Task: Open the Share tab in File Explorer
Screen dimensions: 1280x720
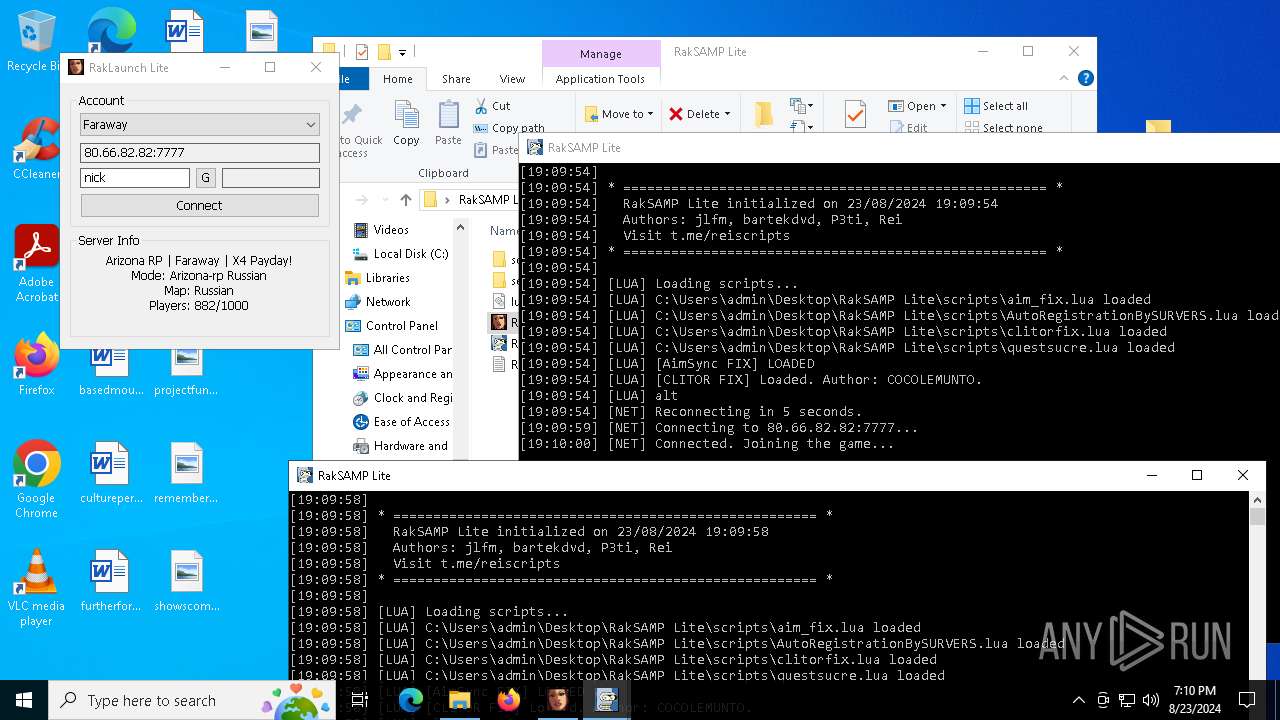Action: [456, 79]
